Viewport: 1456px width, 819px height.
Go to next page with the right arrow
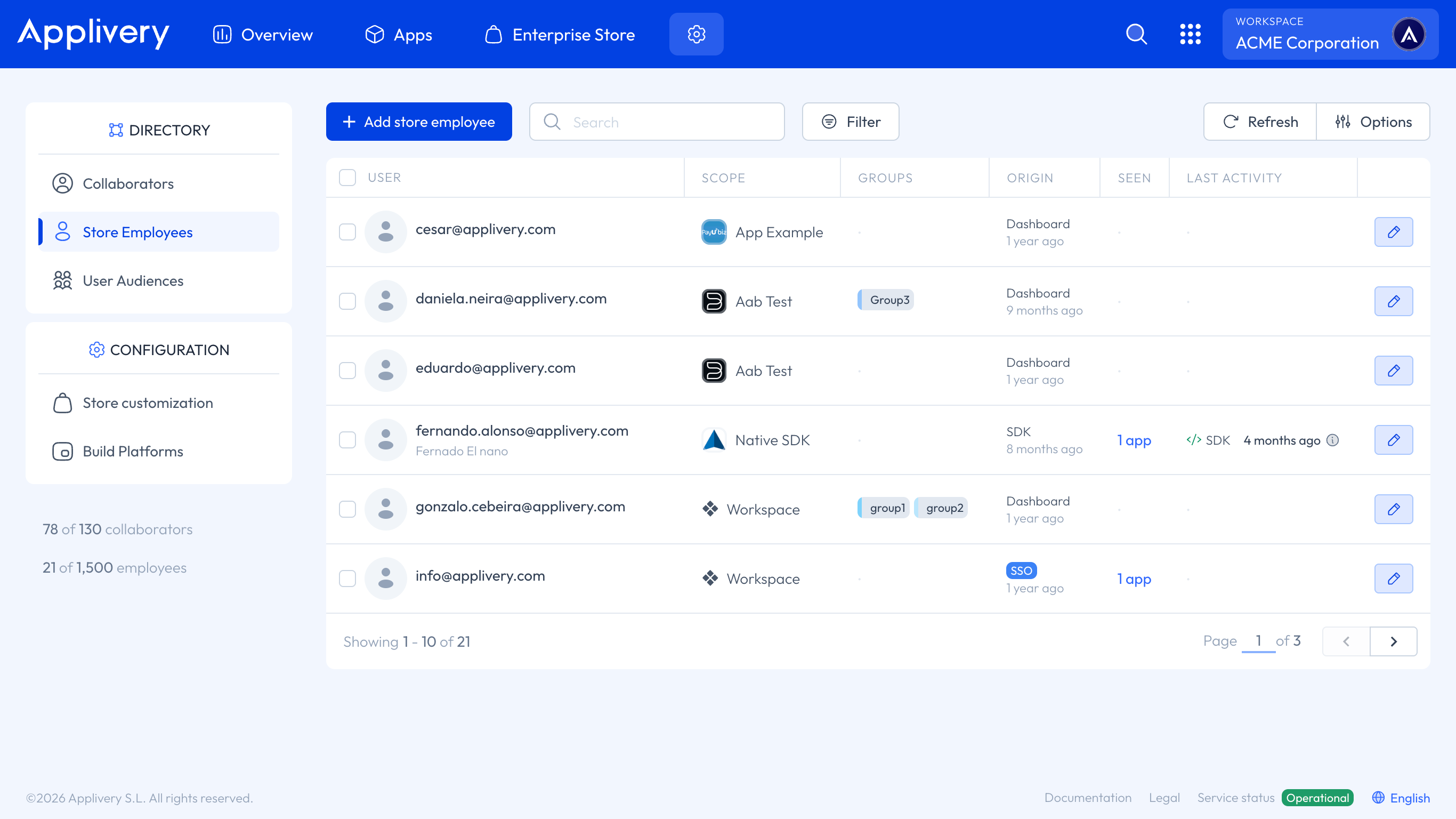(x=1393, y=641)
